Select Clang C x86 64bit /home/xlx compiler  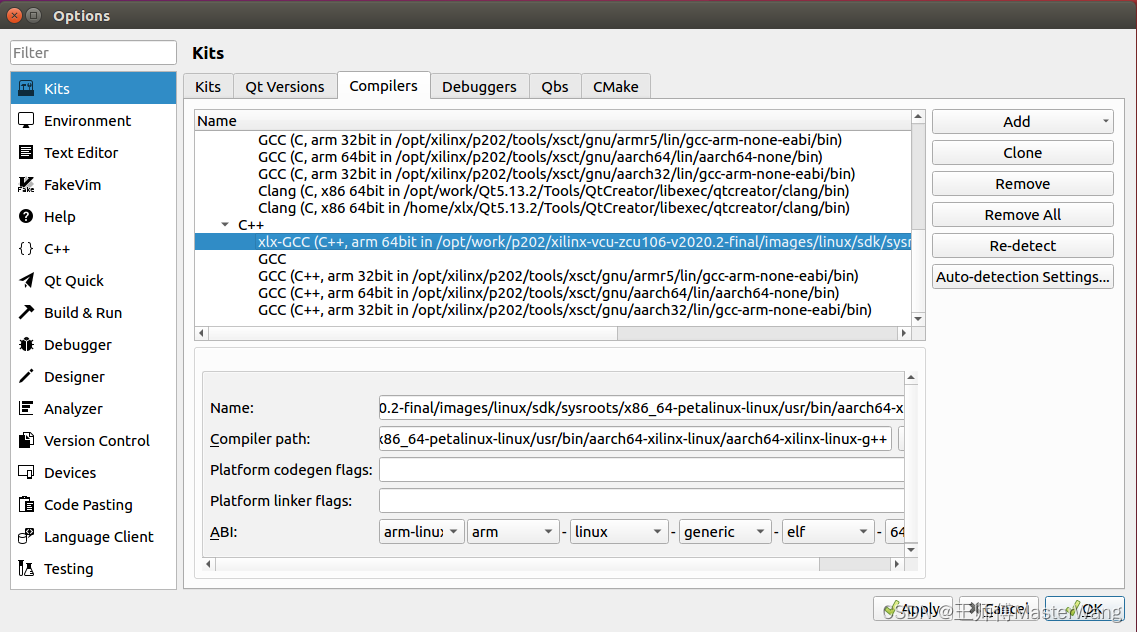[x=553, y=208]
